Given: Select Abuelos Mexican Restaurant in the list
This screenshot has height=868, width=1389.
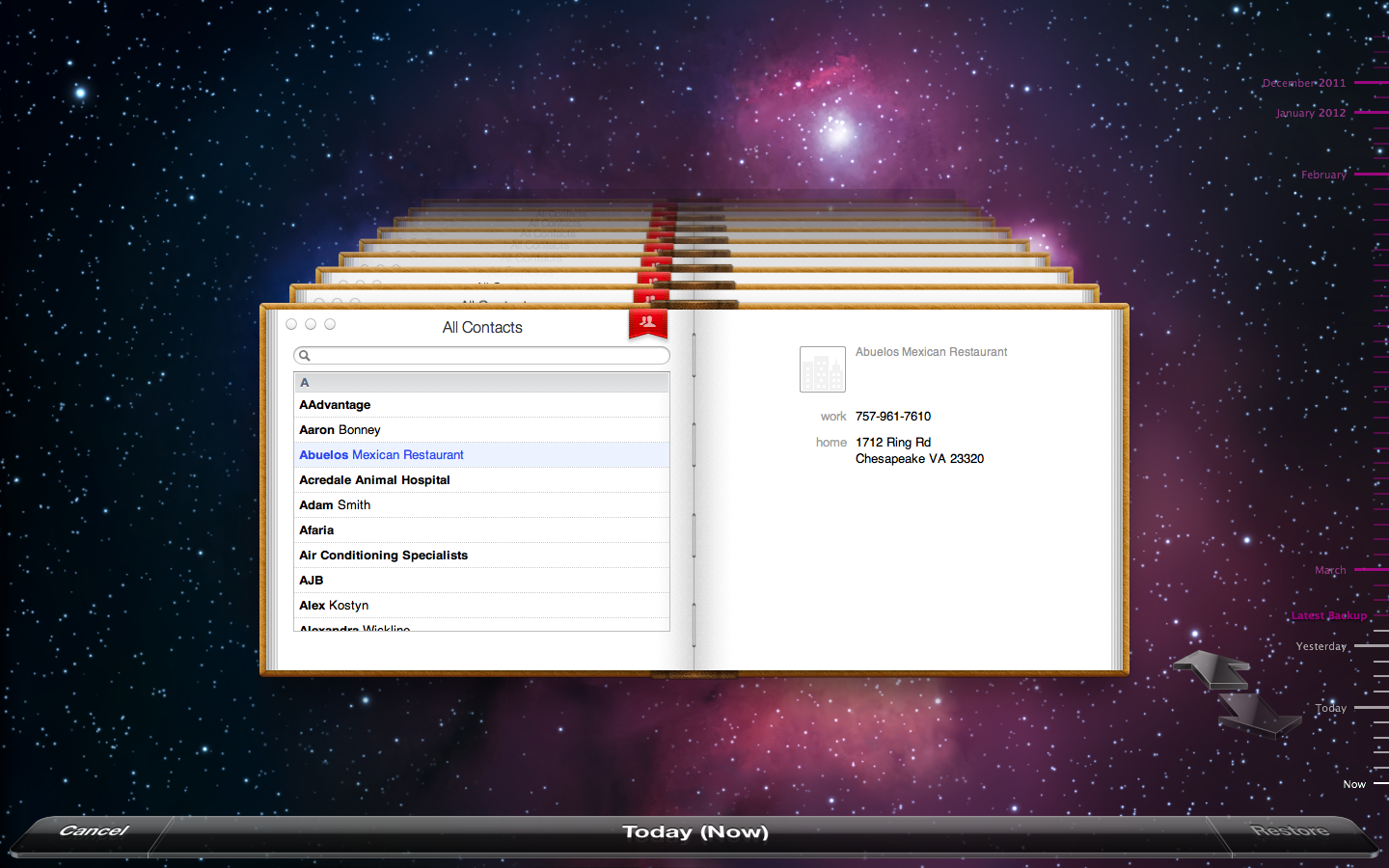Looking at the screenshot, I should 481,455.
